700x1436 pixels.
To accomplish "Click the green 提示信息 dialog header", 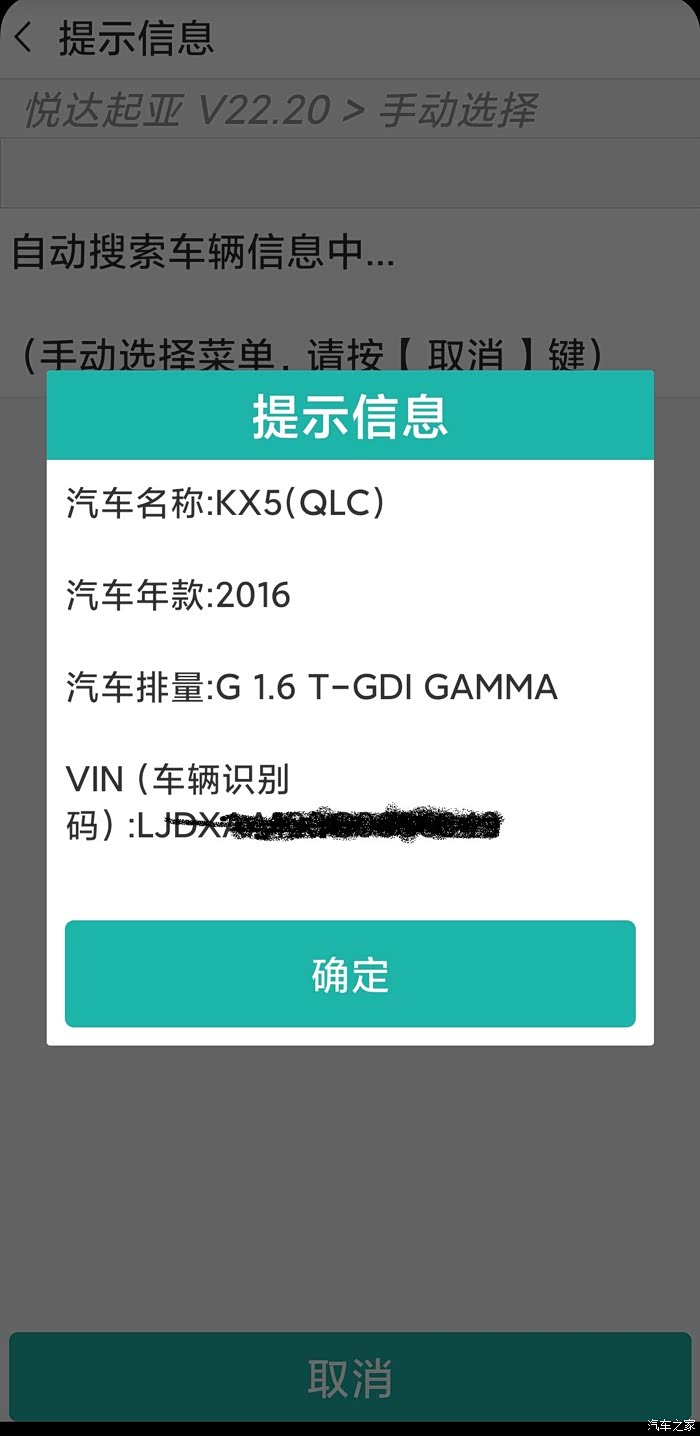I will (x=350, y=415).
